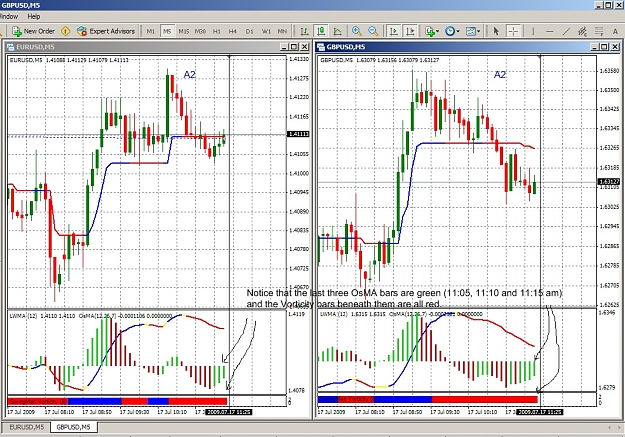Switch to the M30 timeframe
The width and height of the screenshot is (625, 437).
200,31
